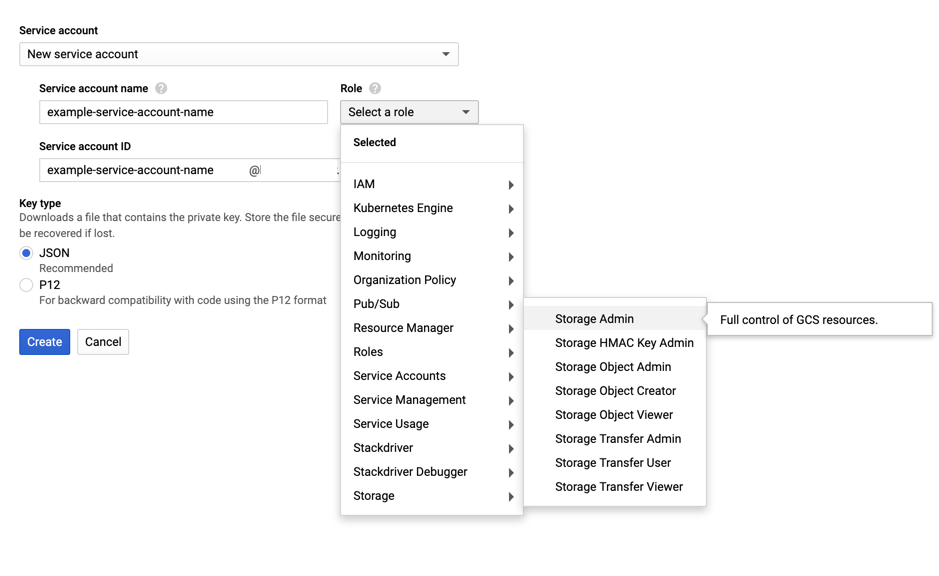Click the Create button
This screenshot has height=576, width=939.
coord(44,342)
